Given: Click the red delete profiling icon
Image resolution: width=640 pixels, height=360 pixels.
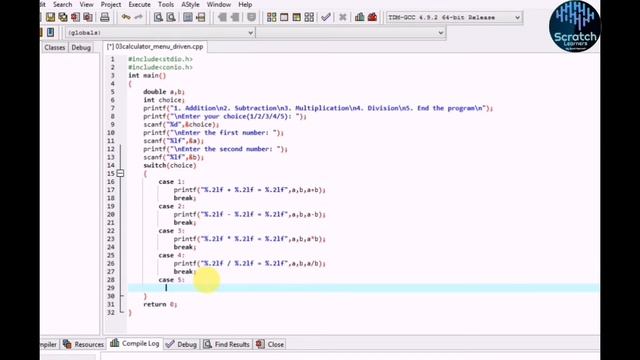Looking at the screenshot, I should (372, 17).
